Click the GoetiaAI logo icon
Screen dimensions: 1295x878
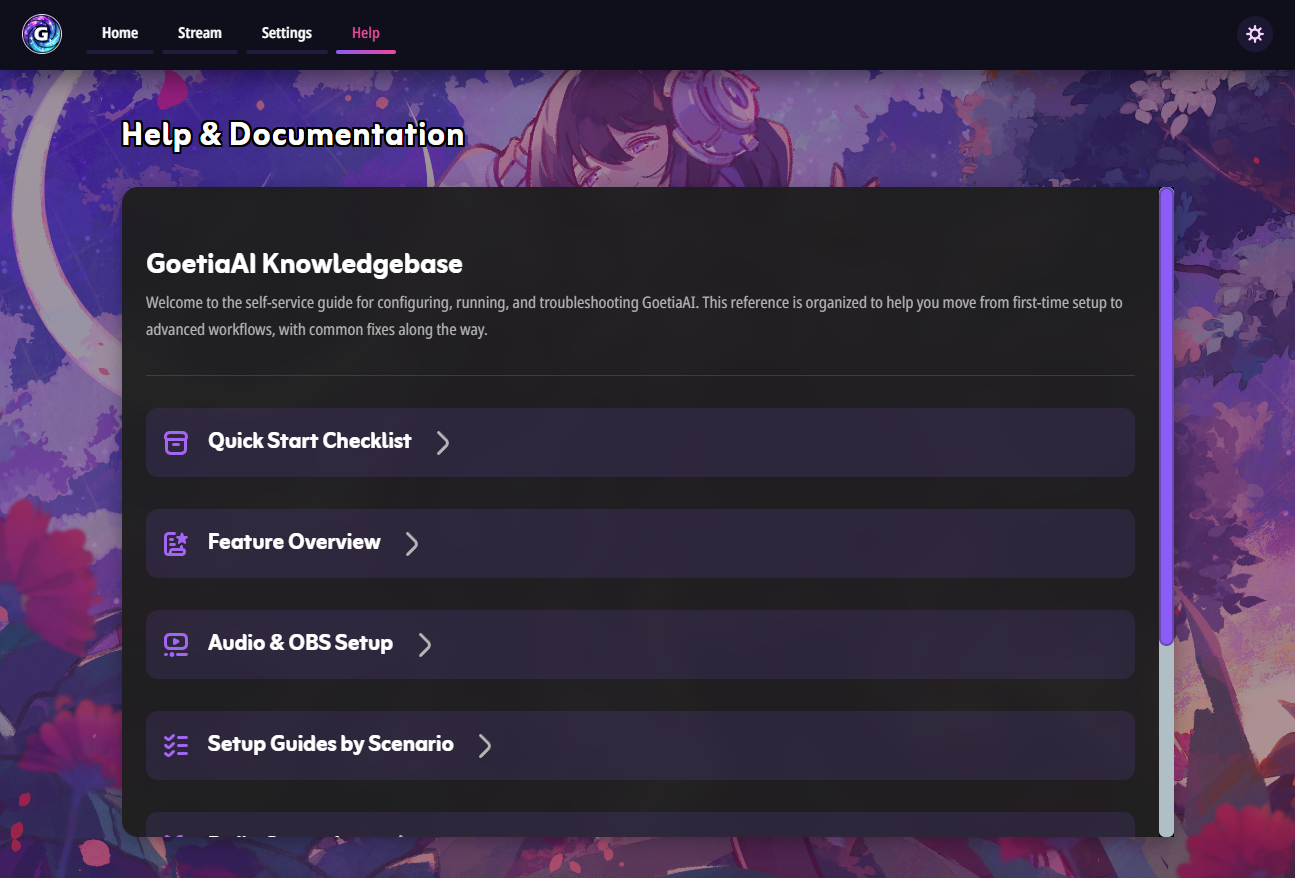click(42, 34)
